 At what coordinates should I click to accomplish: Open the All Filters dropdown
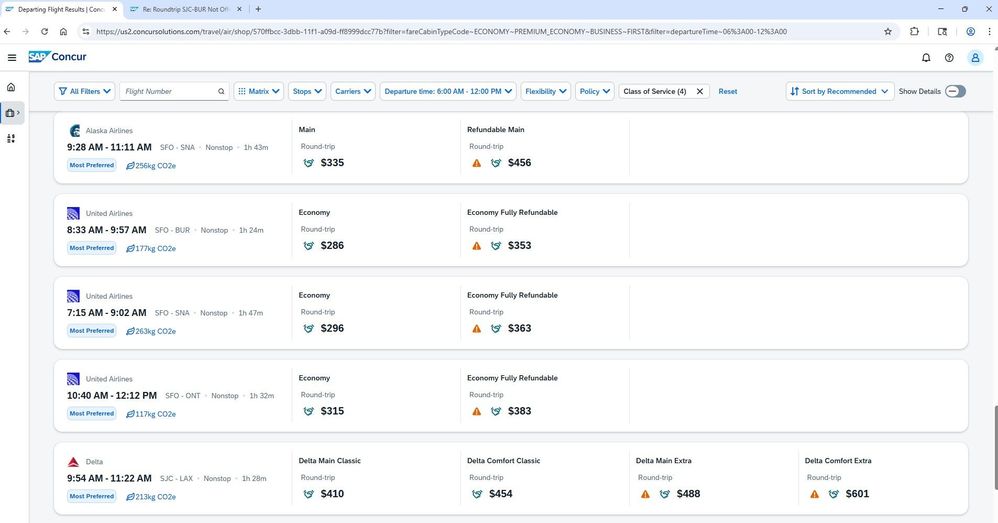pyautogui.click(x=85, y=92)
